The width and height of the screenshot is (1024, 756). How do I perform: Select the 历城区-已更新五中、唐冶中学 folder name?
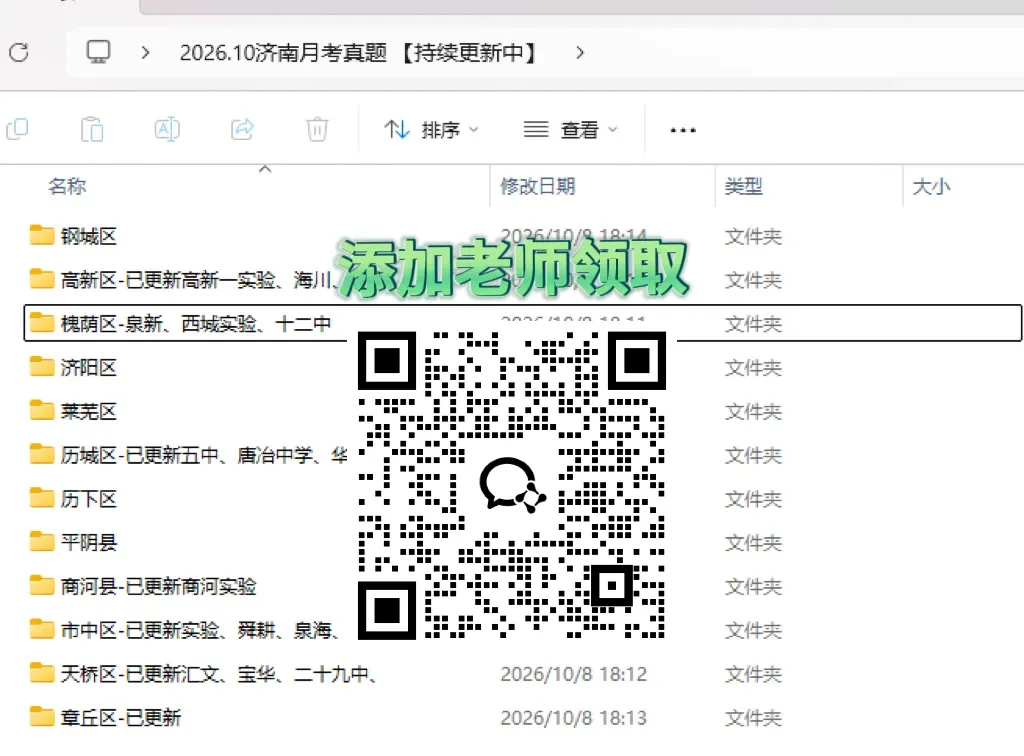[204, 455]
